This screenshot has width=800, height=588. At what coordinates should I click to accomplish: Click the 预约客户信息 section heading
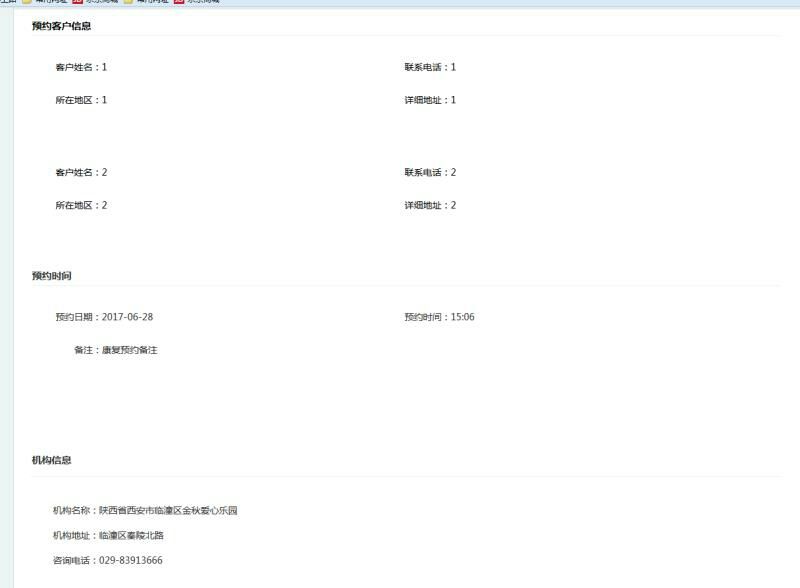[x=61, y=26]
